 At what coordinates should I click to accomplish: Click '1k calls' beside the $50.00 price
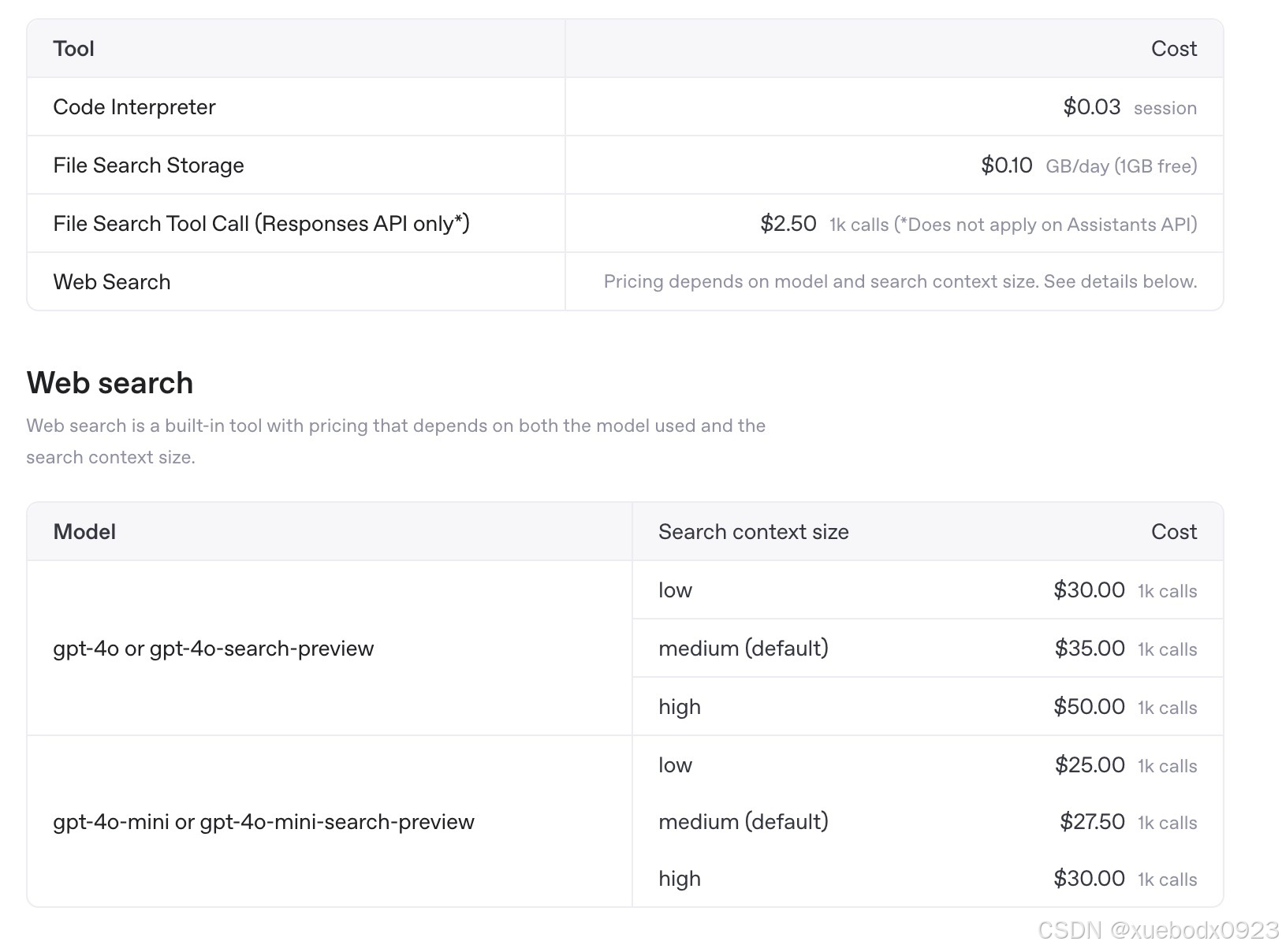1167,708
